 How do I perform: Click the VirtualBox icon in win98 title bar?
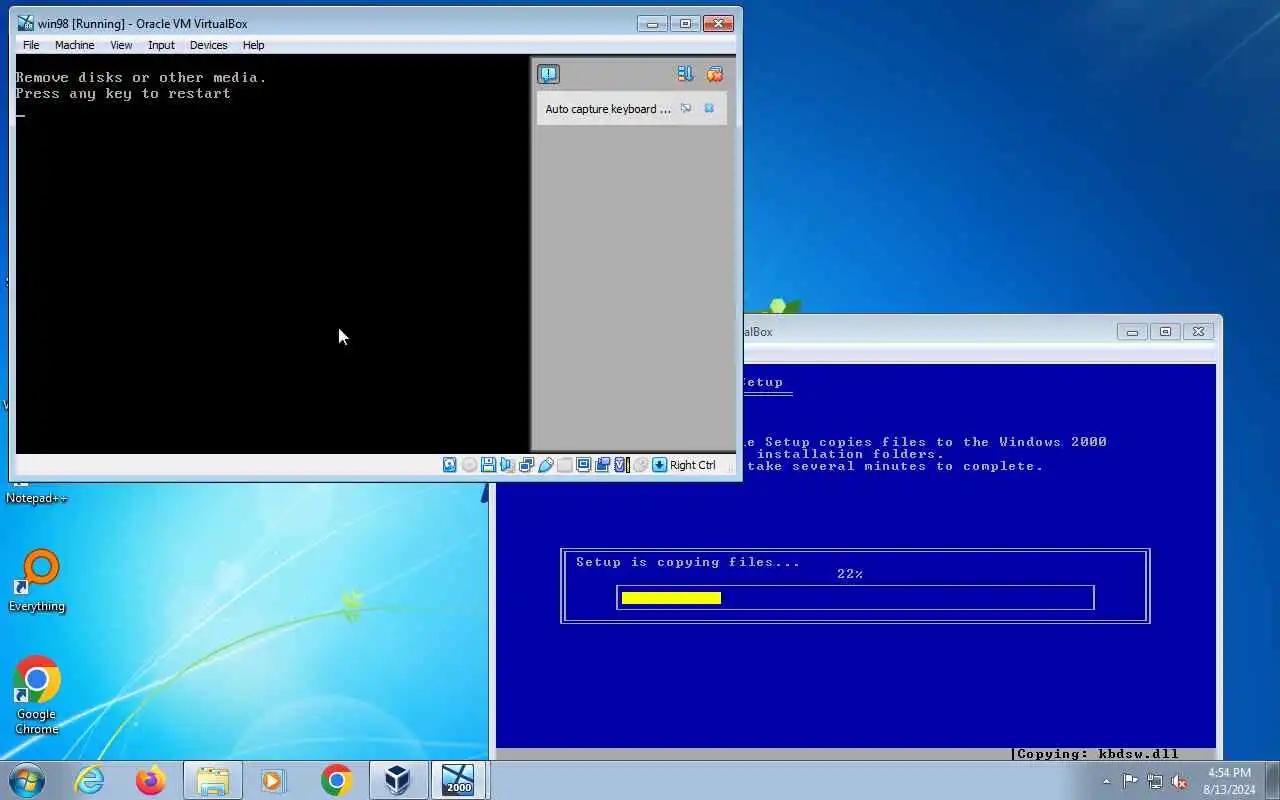[x=26, y=23]
